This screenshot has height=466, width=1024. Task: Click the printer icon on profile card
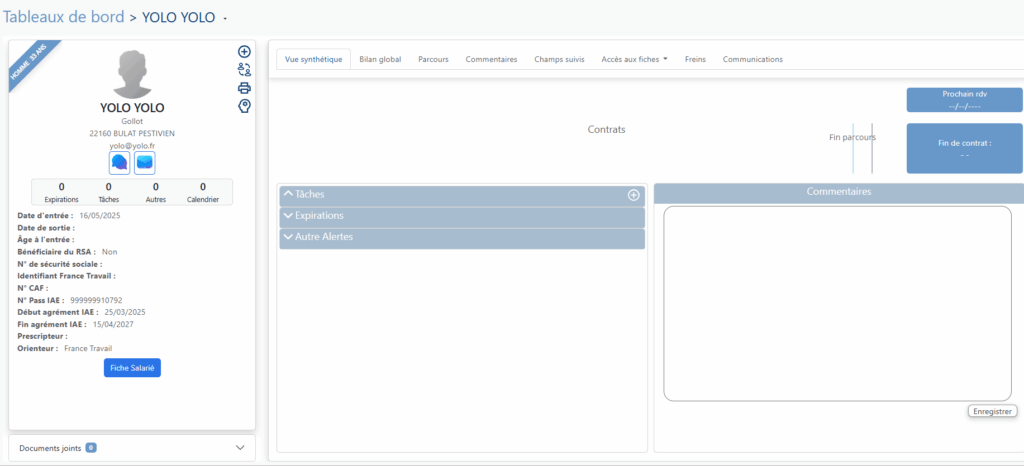[x=244, y=87]
